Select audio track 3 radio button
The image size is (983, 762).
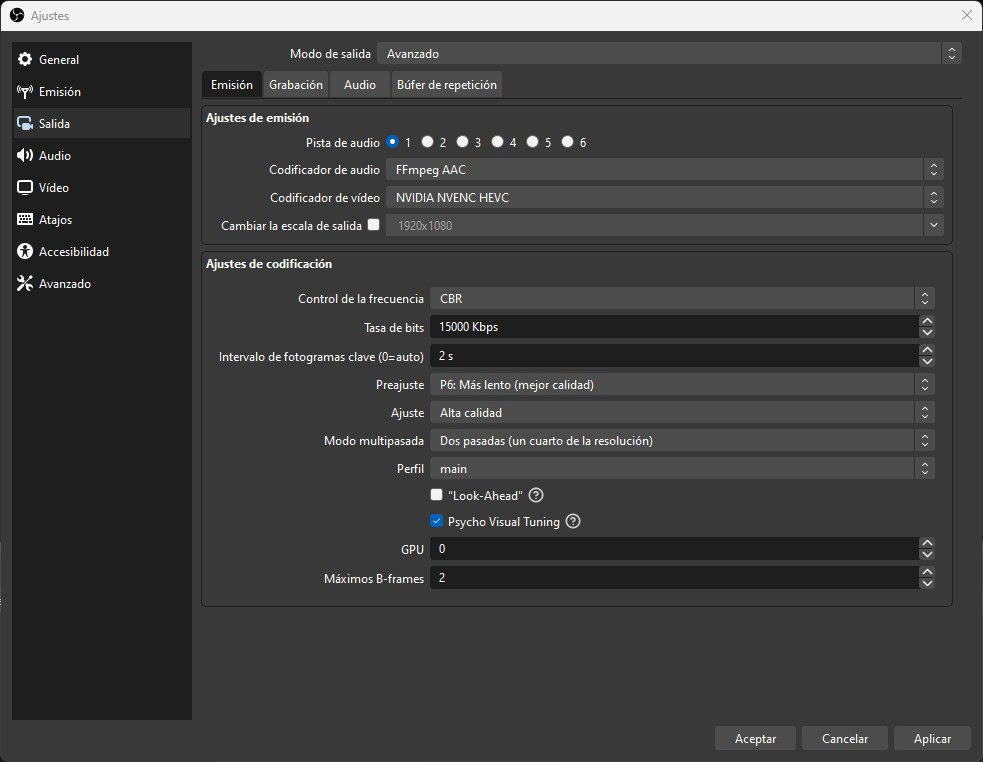(x=463, y=142)
